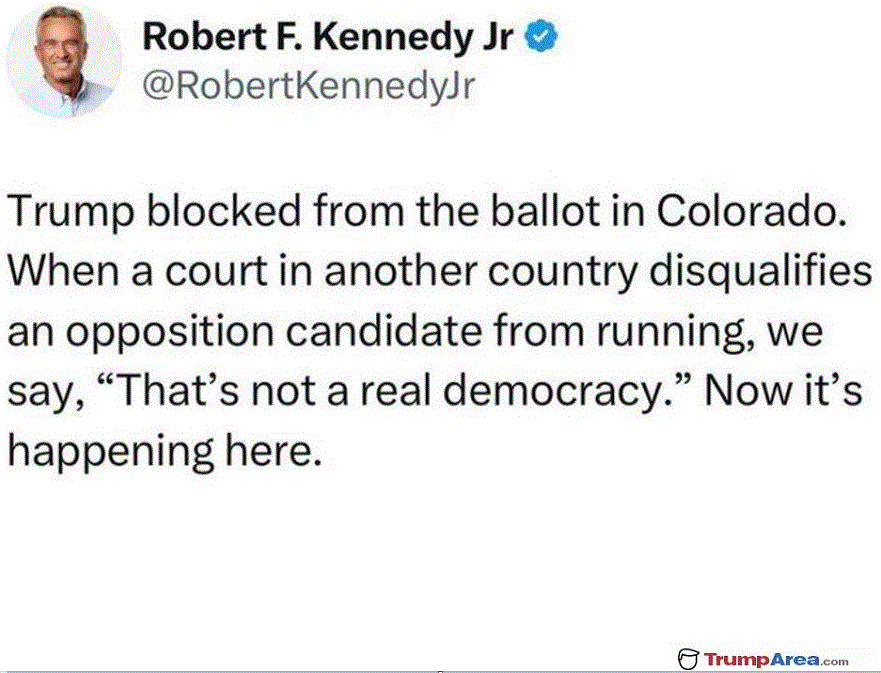Open the display name Robert F. Kennedy Jr

pos(328,37)
